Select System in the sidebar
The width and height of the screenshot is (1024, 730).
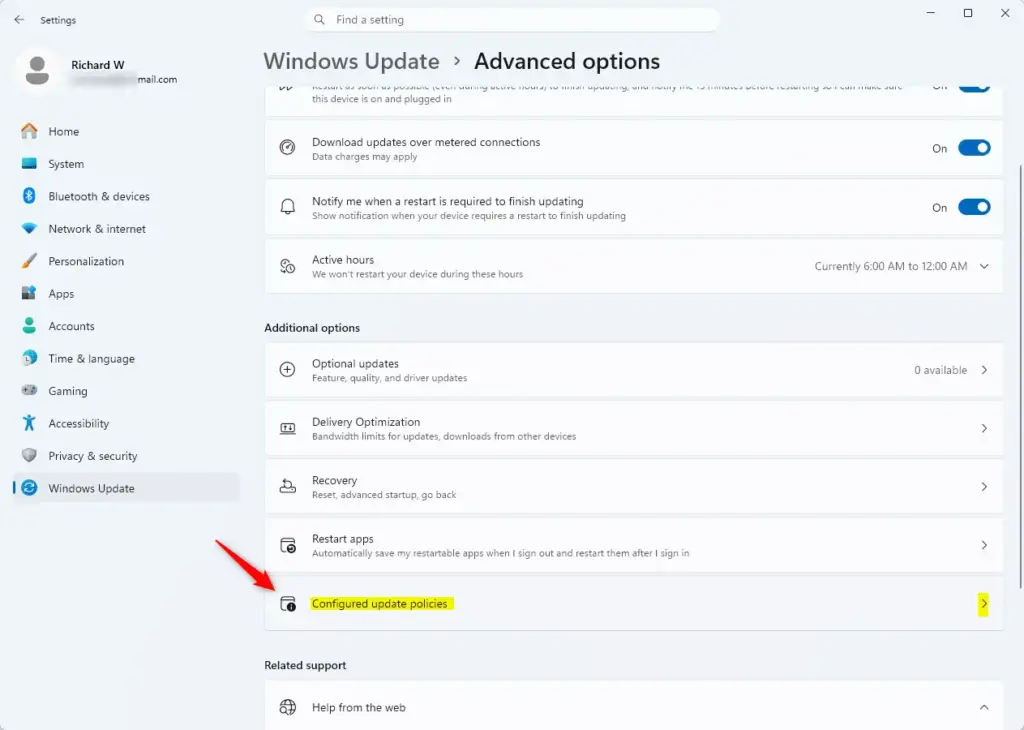click(x=127, y=164)
